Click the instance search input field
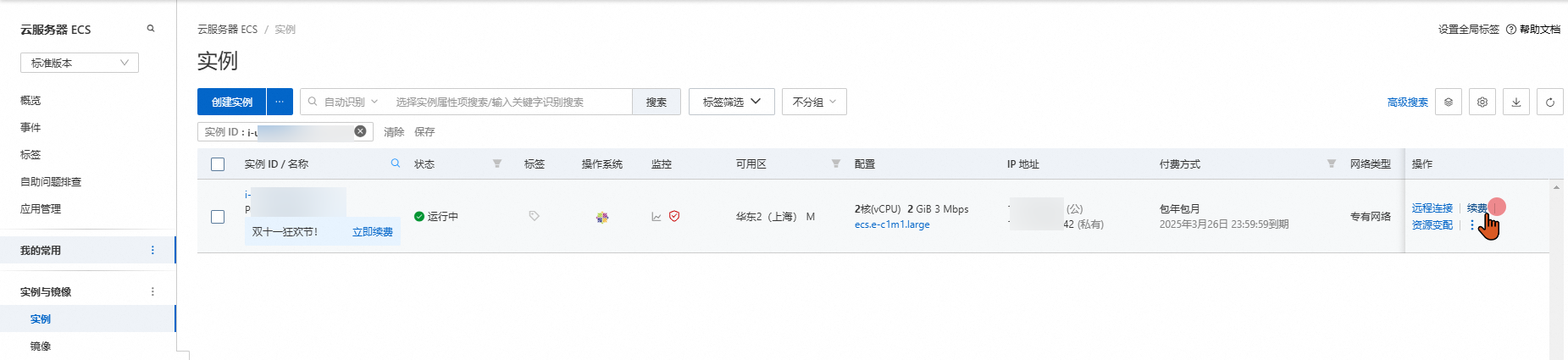 (x=508, y=102)
